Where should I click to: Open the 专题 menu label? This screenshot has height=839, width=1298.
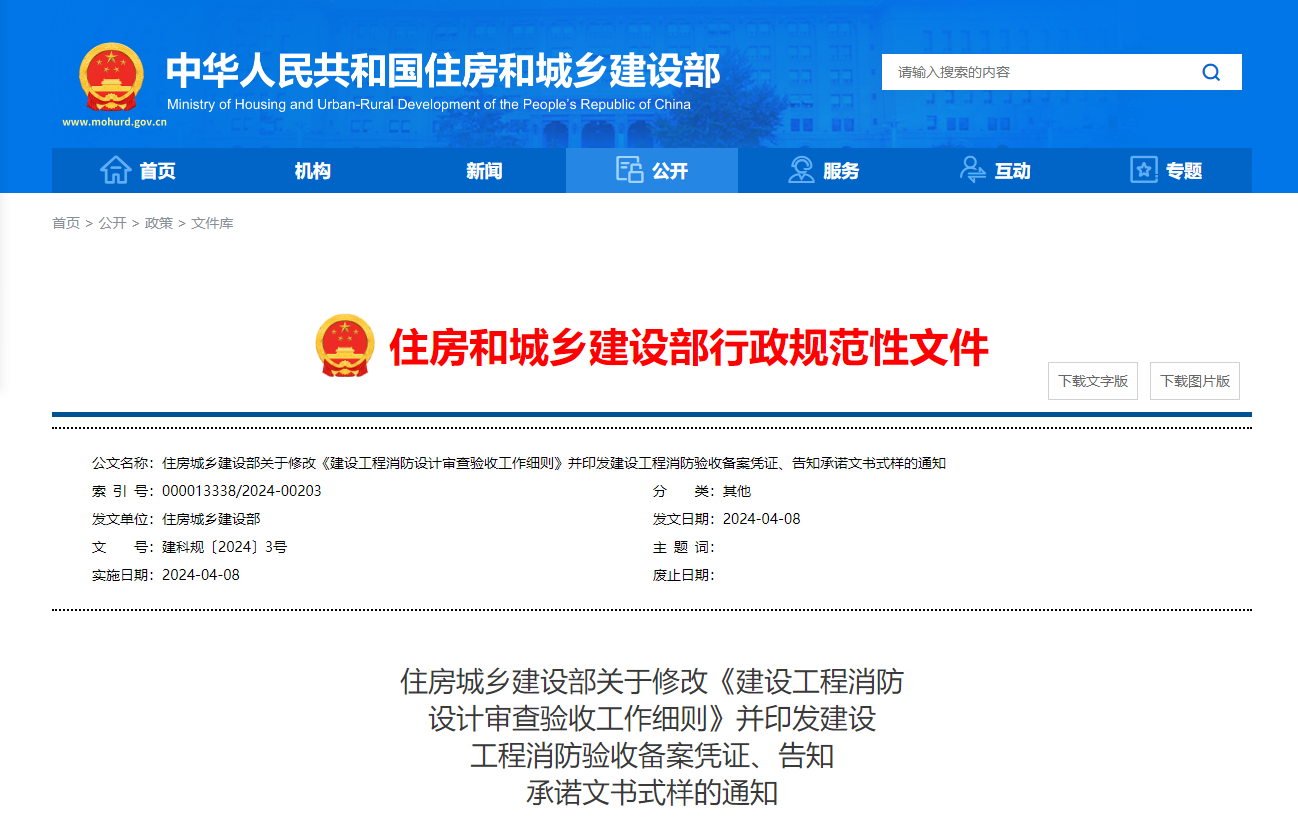pyautogui.click(x=1184, y=171)
